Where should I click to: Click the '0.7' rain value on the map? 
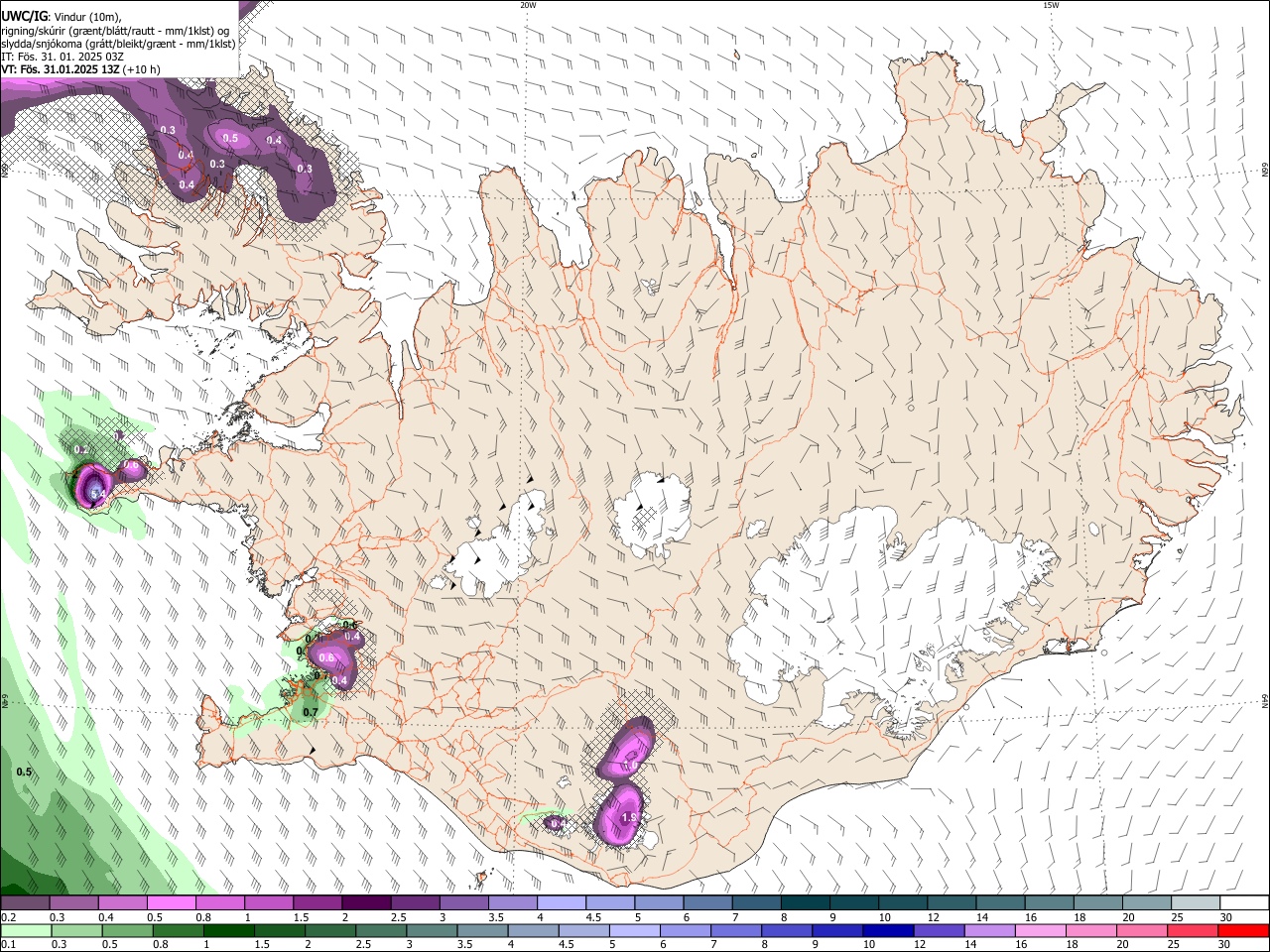click(311, 712)
